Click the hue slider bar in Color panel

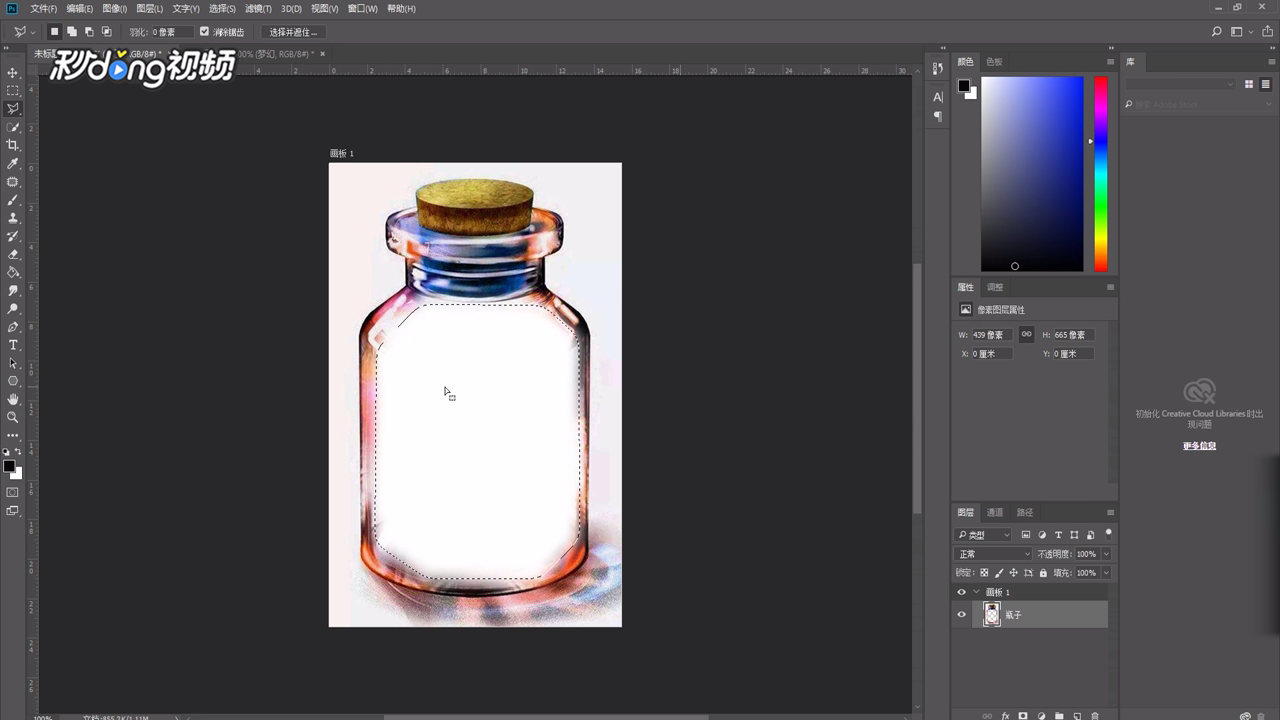(1100, 174)
